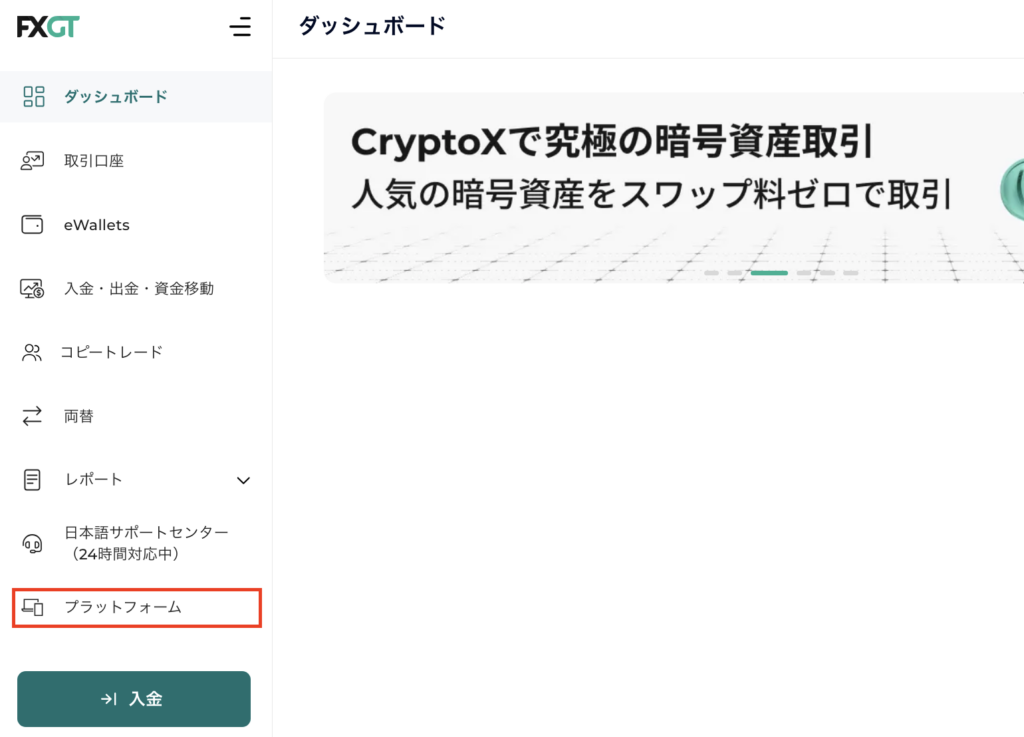The height and width of the screenshot is (737, 1024).
Task: Click the レポート document icon
Action: pyautogui.click(x=33, y=480)
